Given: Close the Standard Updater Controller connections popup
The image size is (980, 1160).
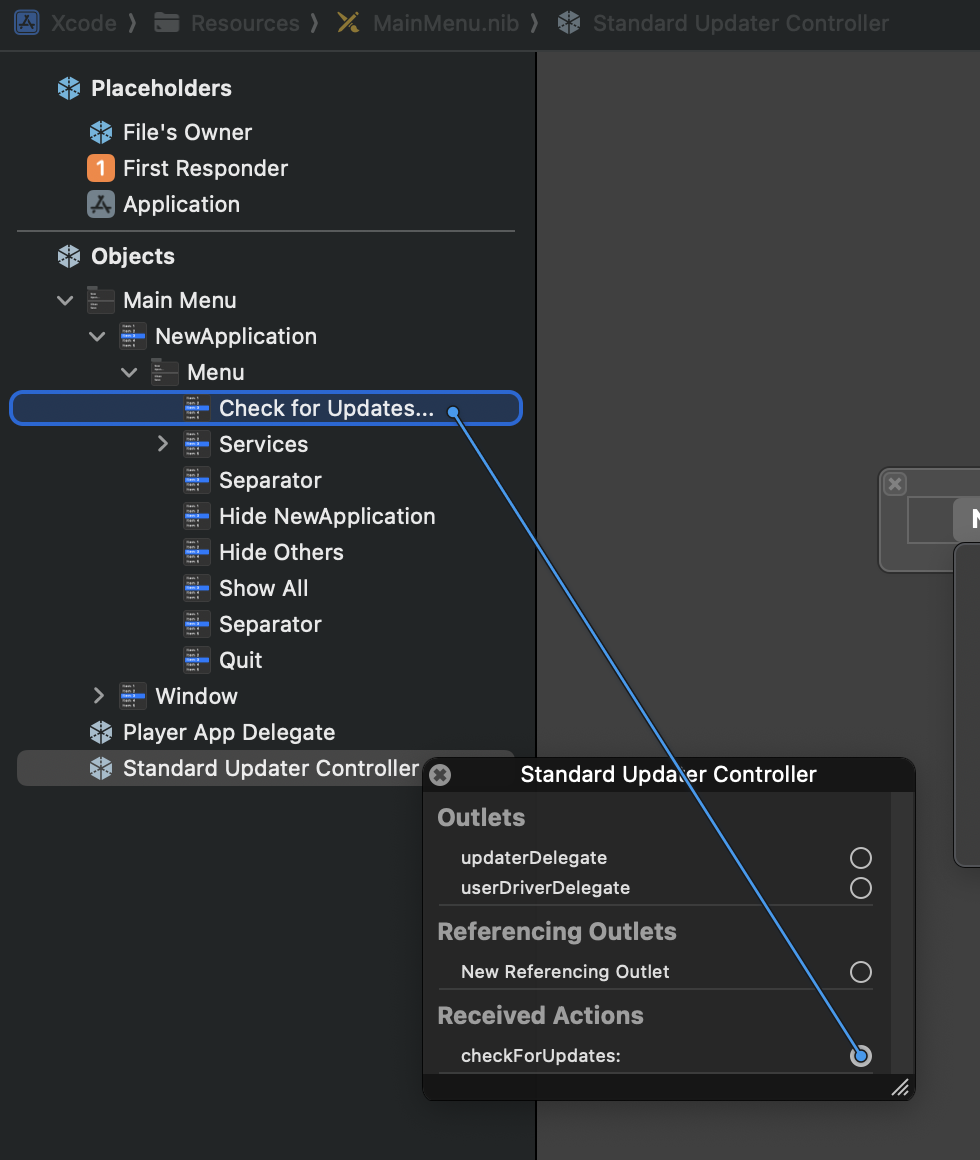Looking at the screenshot, I should (440, 775).
